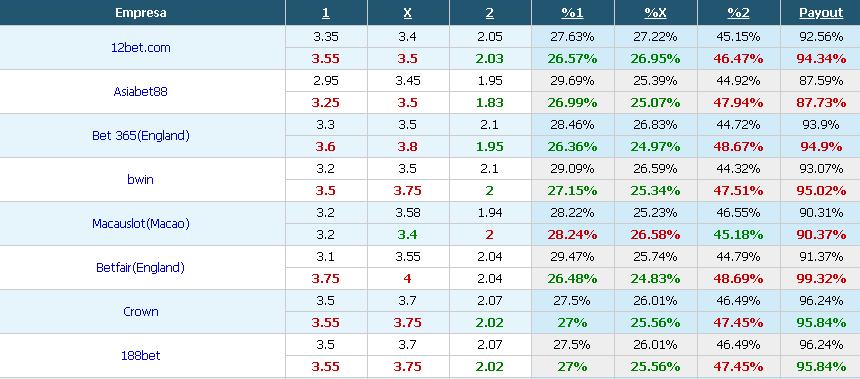Viewport: 860px width, 379px height.
Task: Open the Macauslot(Macao) link
Action: pos(140,223)
